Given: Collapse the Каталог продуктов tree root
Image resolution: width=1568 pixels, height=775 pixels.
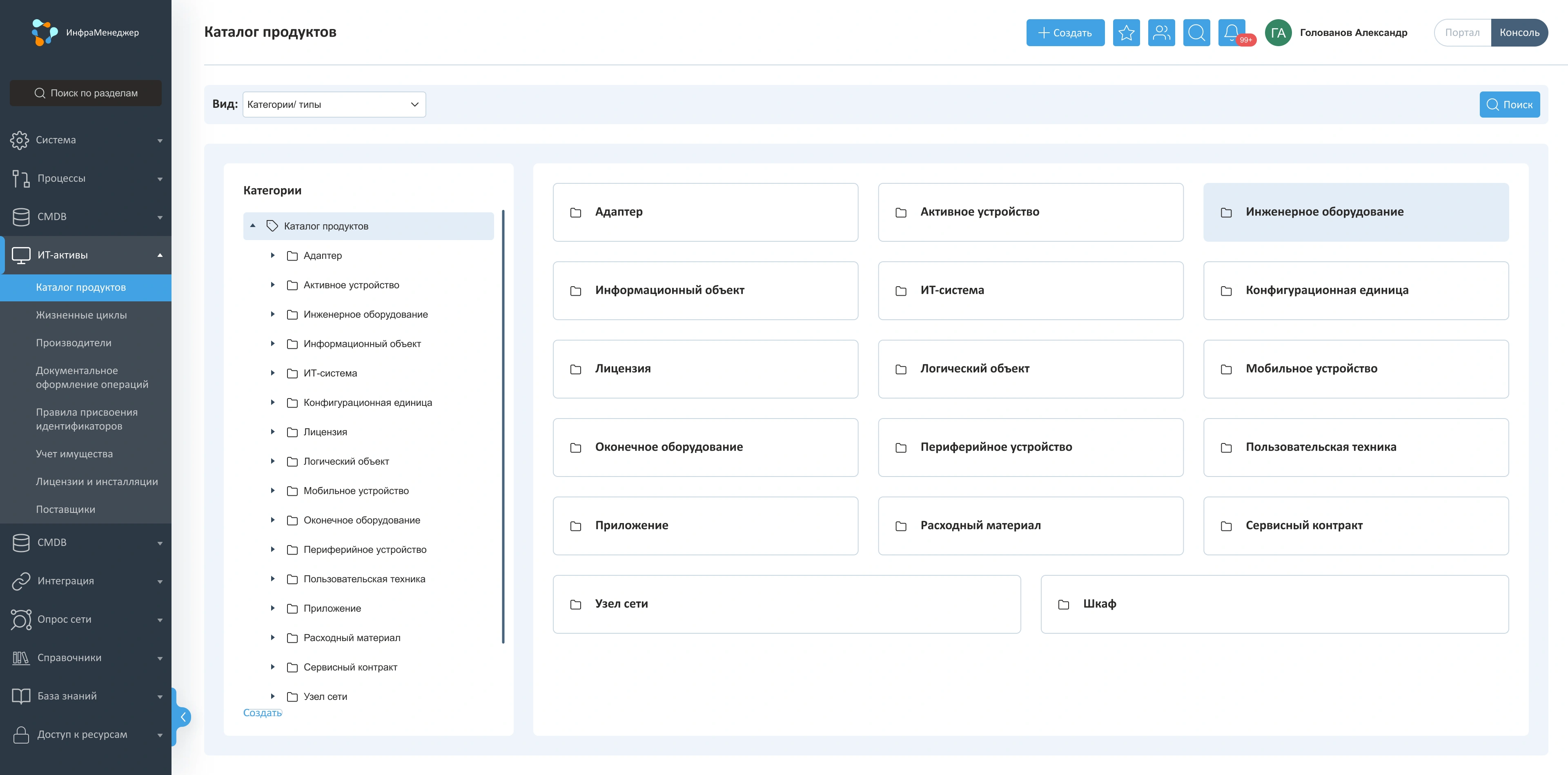Looking at the screenshot, I should [253, 226].
